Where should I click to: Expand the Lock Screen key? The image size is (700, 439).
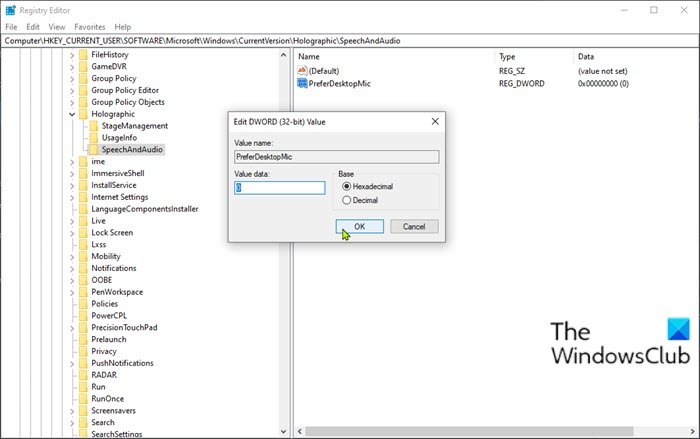[72, 233]
